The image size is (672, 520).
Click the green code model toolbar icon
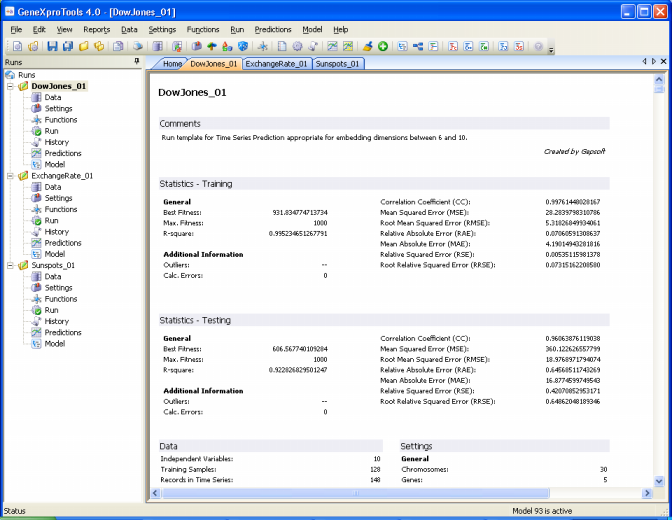pos(484,46)
